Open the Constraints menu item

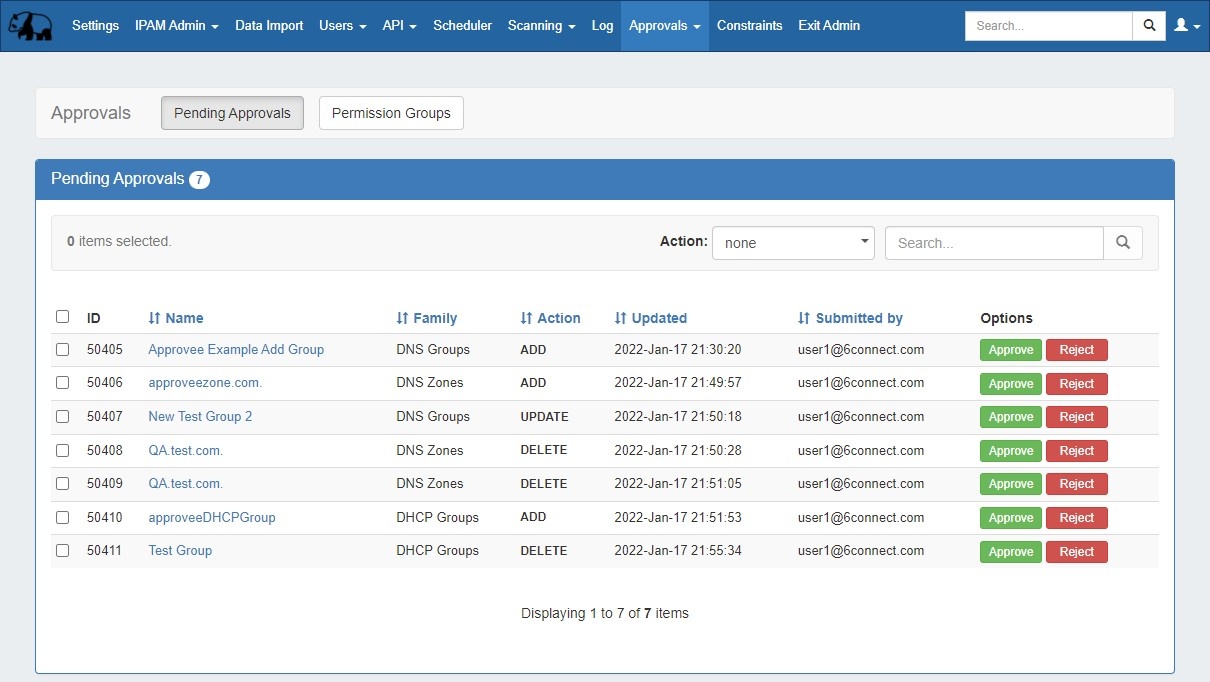click(749, 26)
